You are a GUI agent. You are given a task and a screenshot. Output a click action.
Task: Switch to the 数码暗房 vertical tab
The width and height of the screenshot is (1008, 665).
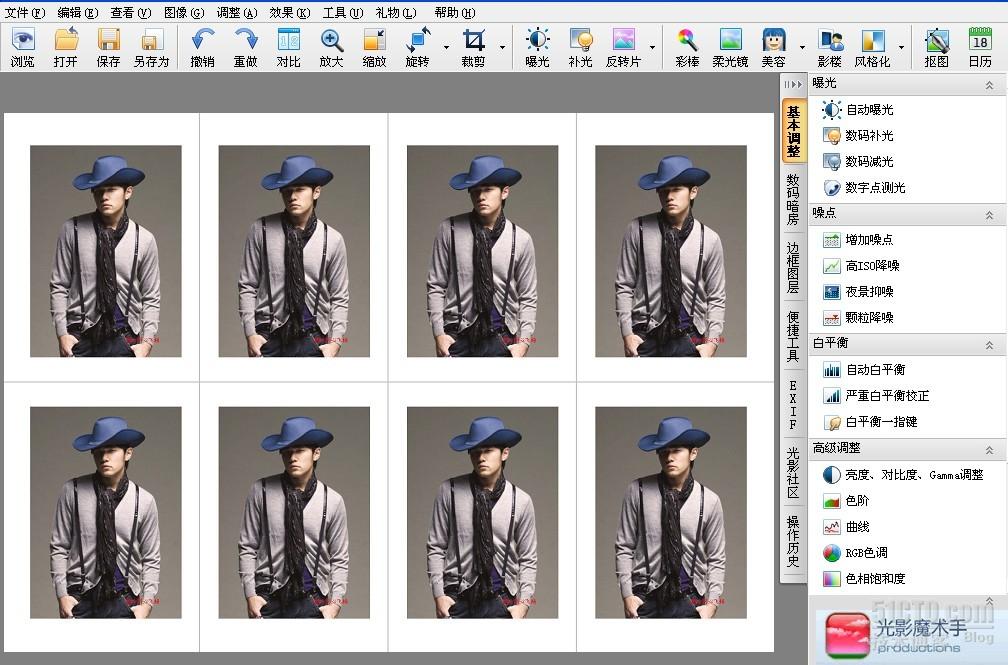[x=794, y=199]
